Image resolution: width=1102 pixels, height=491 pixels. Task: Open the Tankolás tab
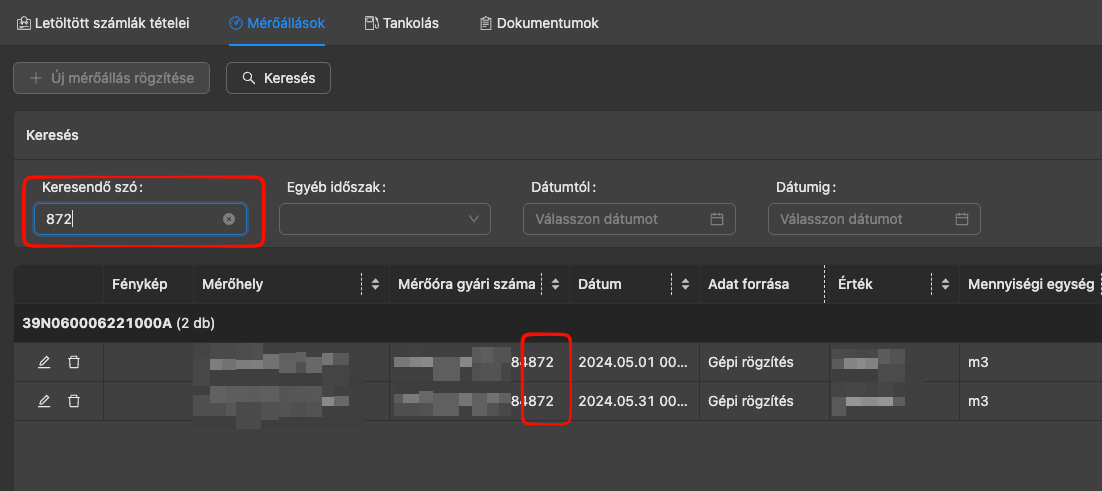point(401,23)
